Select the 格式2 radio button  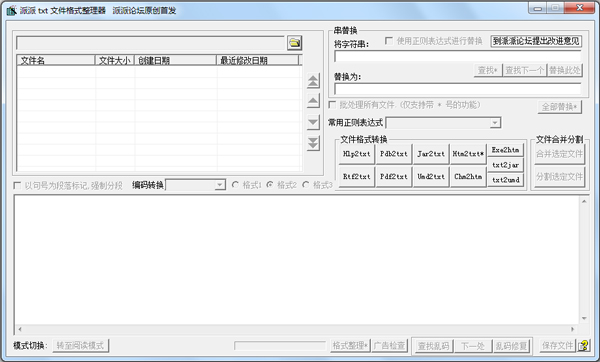point(270,185)
